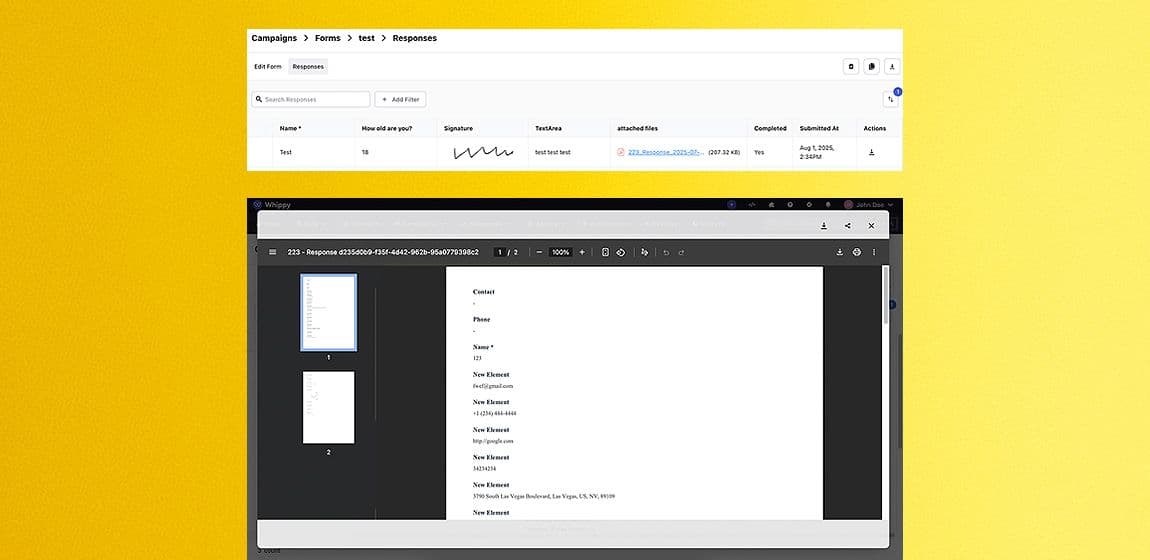Click the PDF page number field
Screen dimensions: 1150x560
[x=499, y=252]
